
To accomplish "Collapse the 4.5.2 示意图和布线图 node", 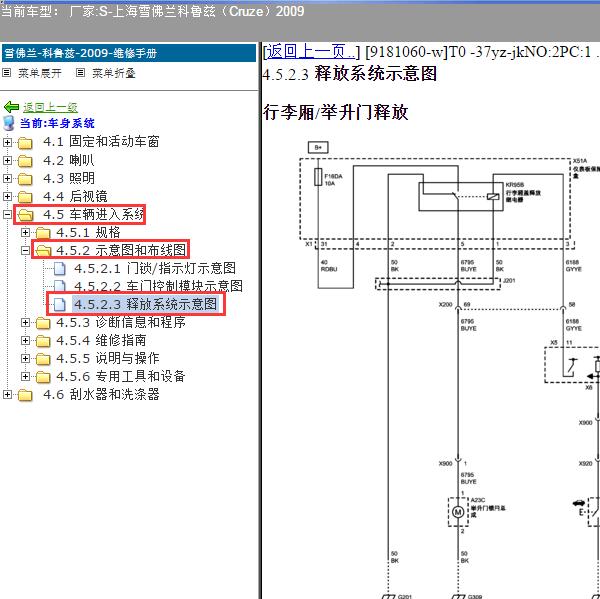I will click(x=25, y=250).
